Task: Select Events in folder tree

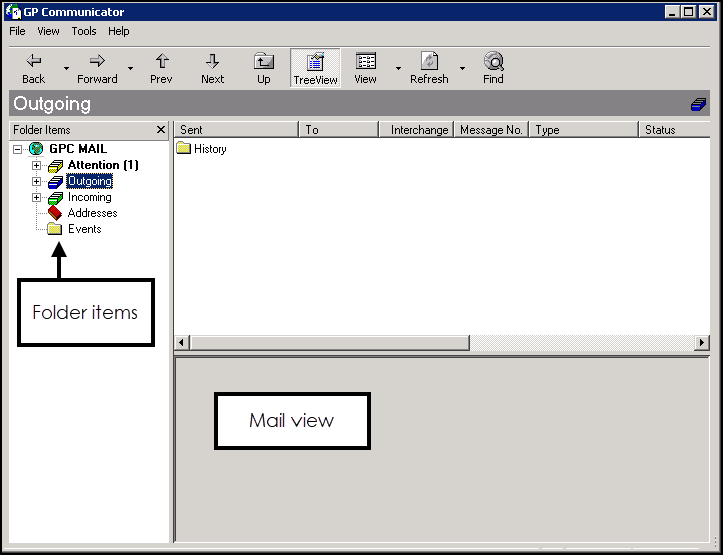Action: (x=84, y=229)
